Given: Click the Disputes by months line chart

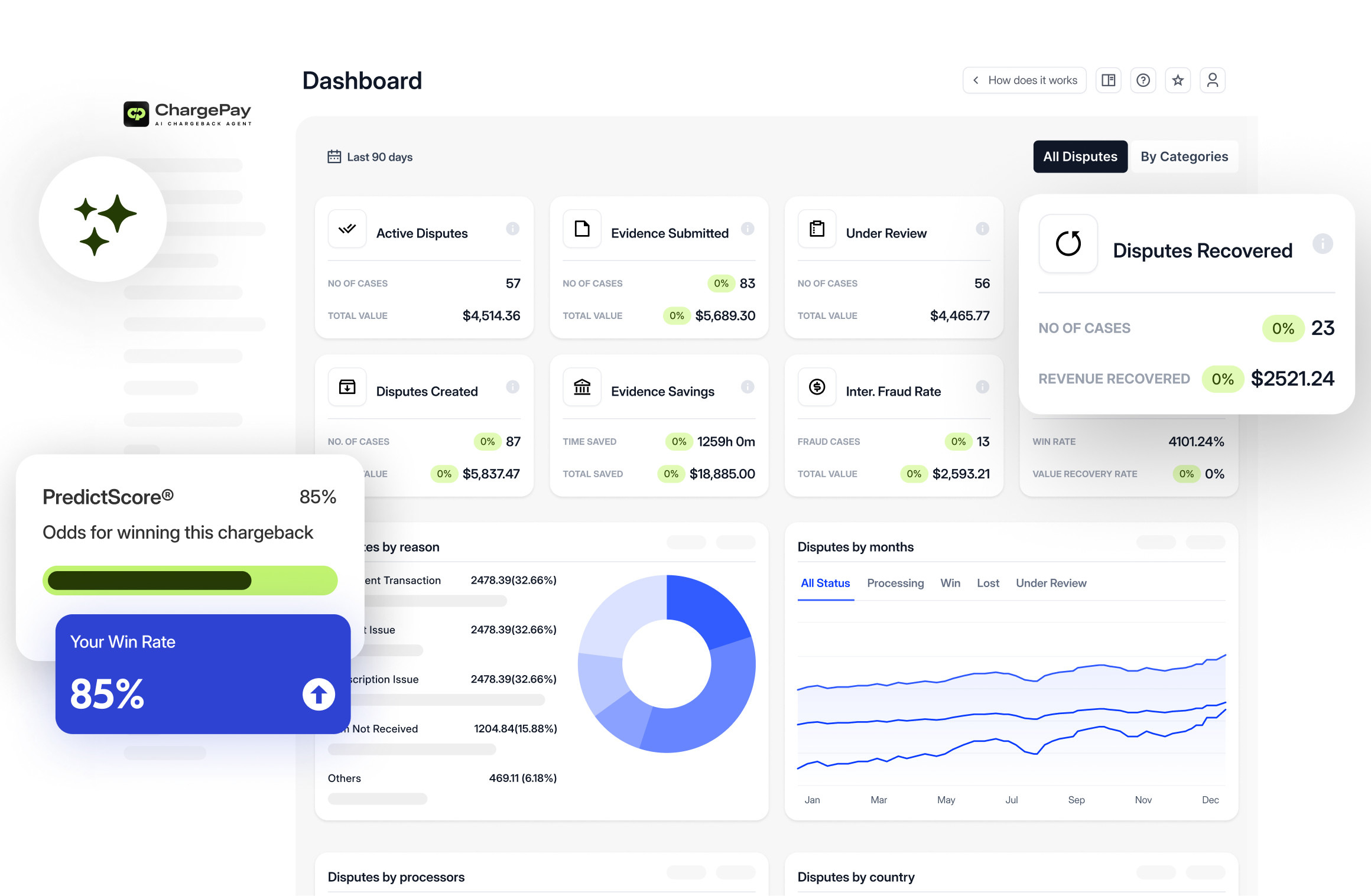Looking at the screenshot, I should coord(1012,712).
